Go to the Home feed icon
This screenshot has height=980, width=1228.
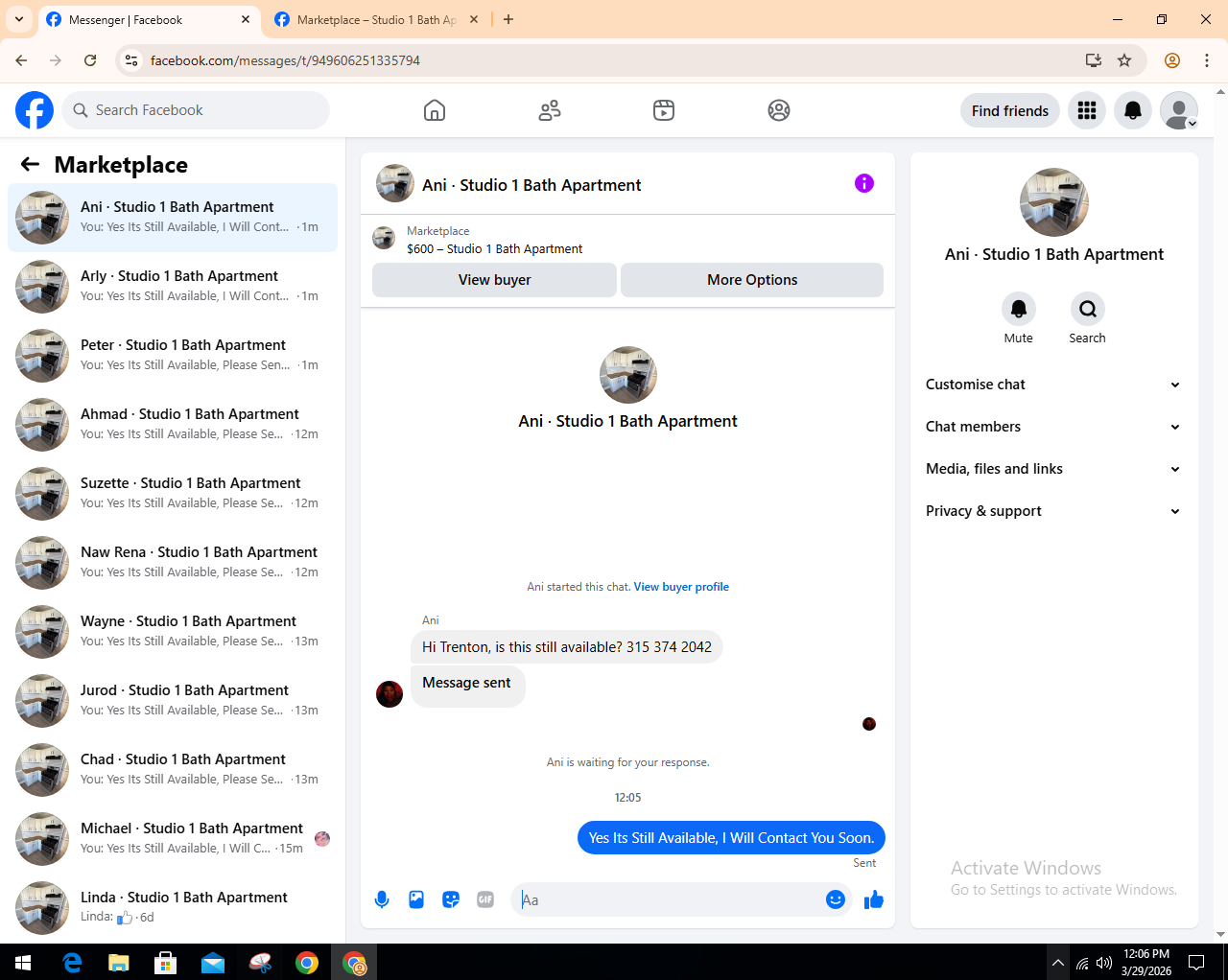point(435,110)
